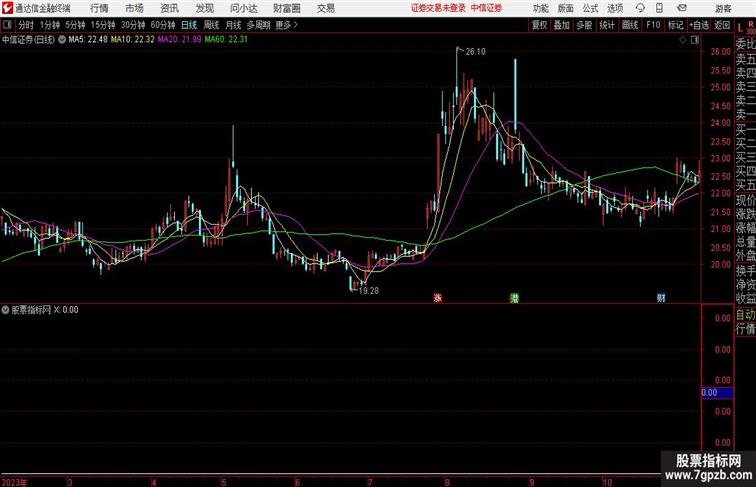Select the 周线 weekly period tab
The width and height of the screenshot is (756, 487).
[211, 25]
